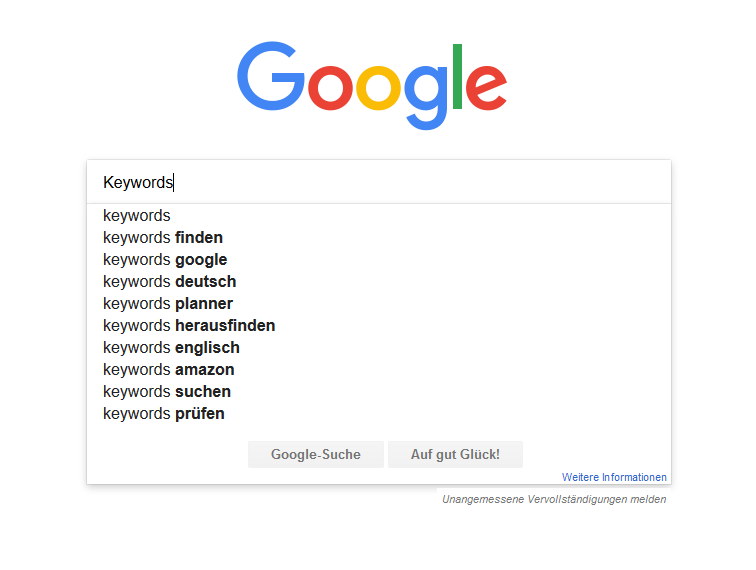Image resolution: width=756 pixels, height=570 pixels.
Task: Select the plain "keywords" suggestion
Action: [379, 216]
